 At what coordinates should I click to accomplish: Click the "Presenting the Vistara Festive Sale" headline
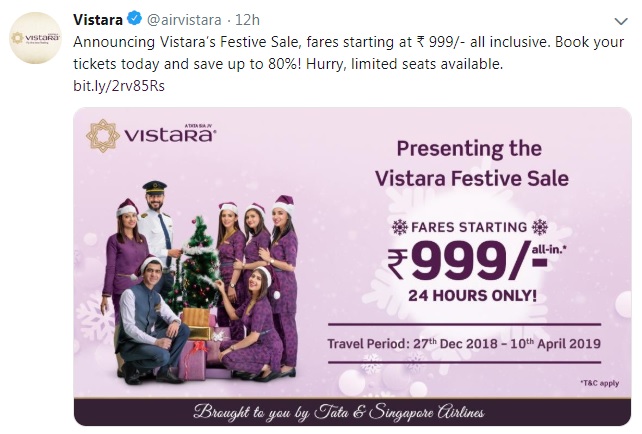(471, 165)
